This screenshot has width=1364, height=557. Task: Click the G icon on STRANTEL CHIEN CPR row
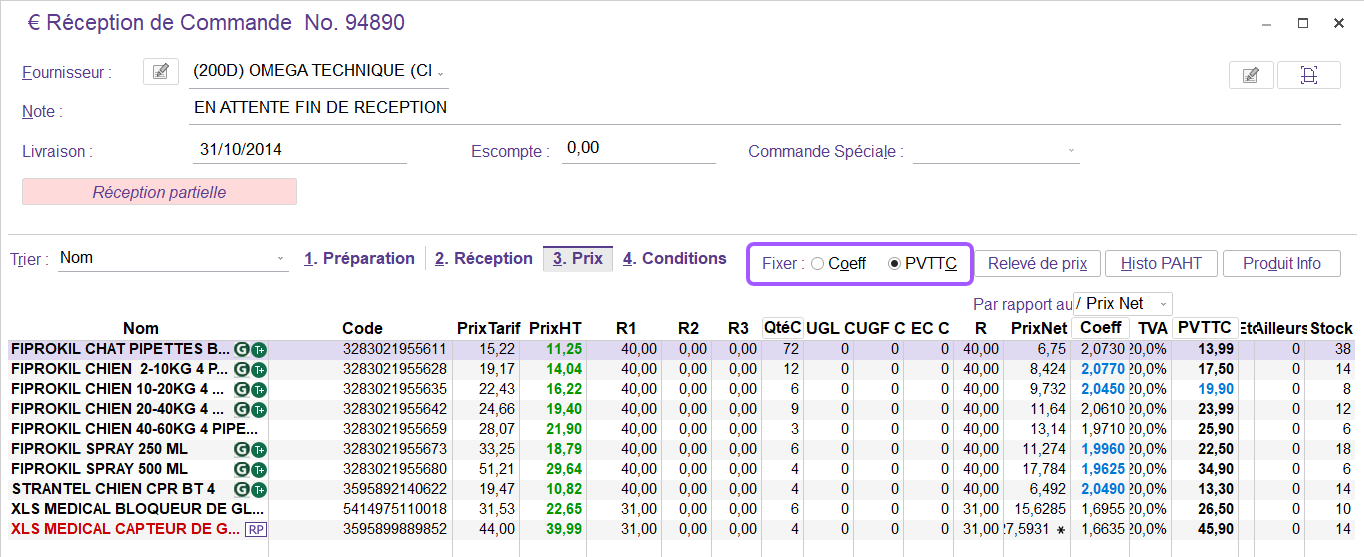coord(241,489)
